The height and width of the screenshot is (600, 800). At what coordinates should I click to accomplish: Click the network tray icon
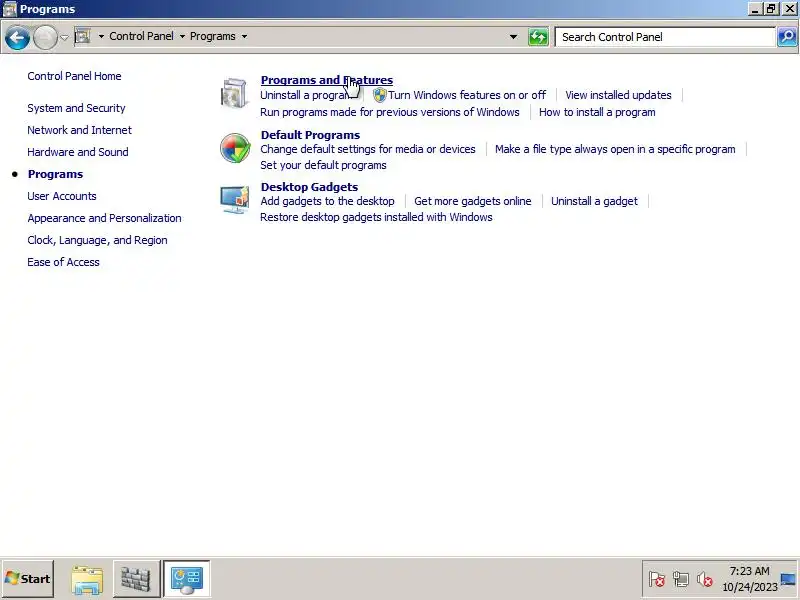coord(681,580)
